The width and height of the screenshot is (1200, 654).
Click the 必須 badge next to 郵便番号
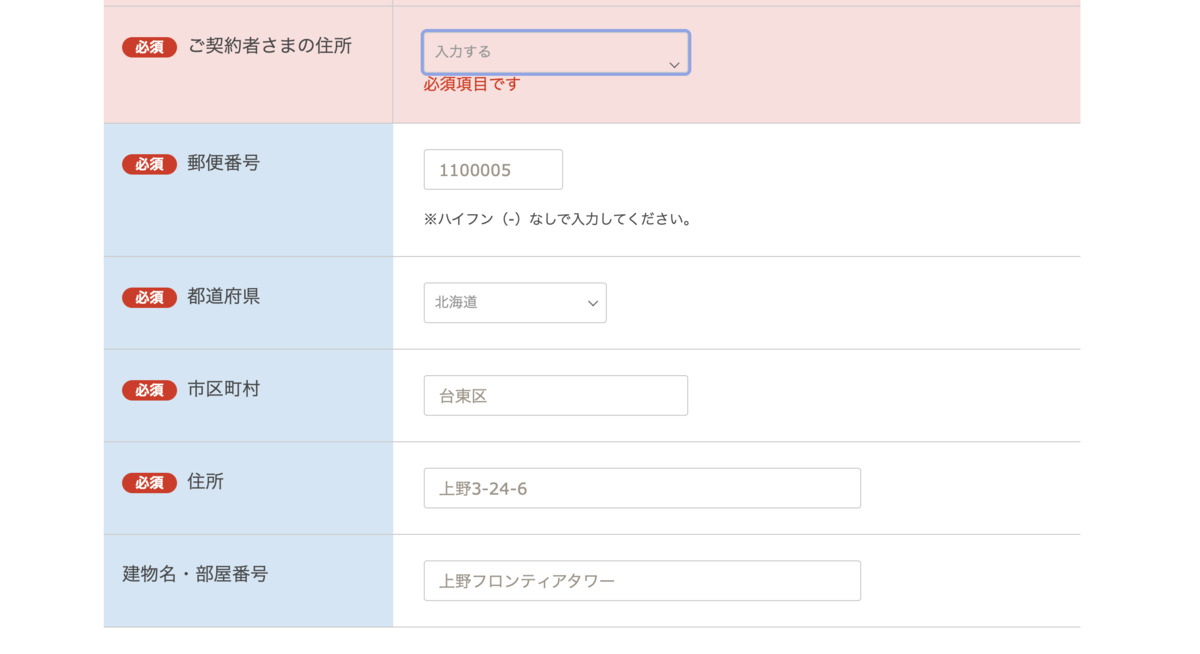click(150, 164)
